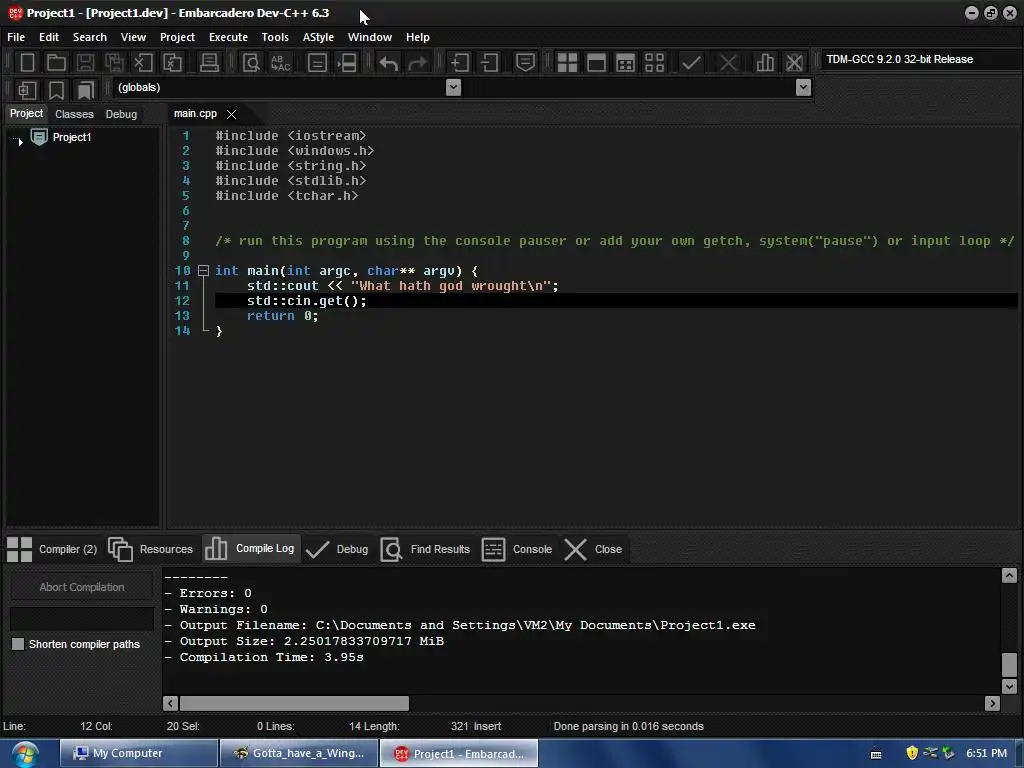Open the AStyle menu
This screenshot has width=1024, height=768.
(x=318, y=37)
